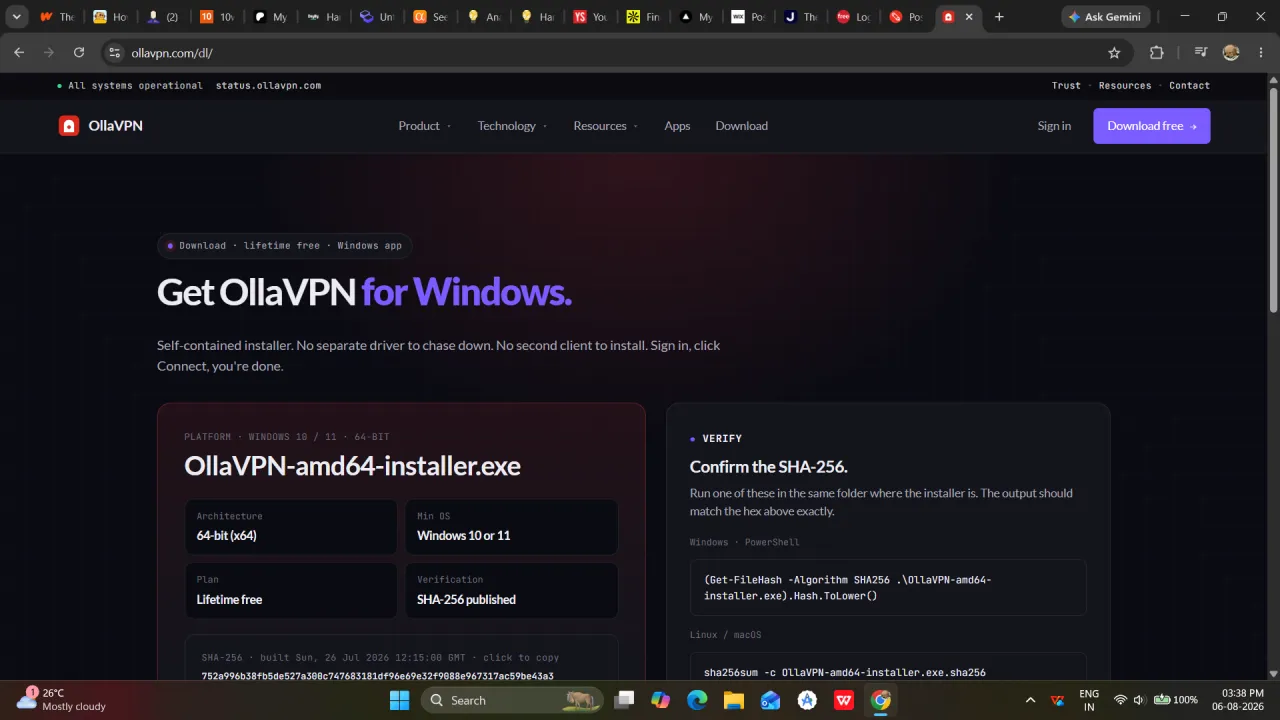Open Wi-Fi network settings in system tray
1280x720 pixels.
1120,700
